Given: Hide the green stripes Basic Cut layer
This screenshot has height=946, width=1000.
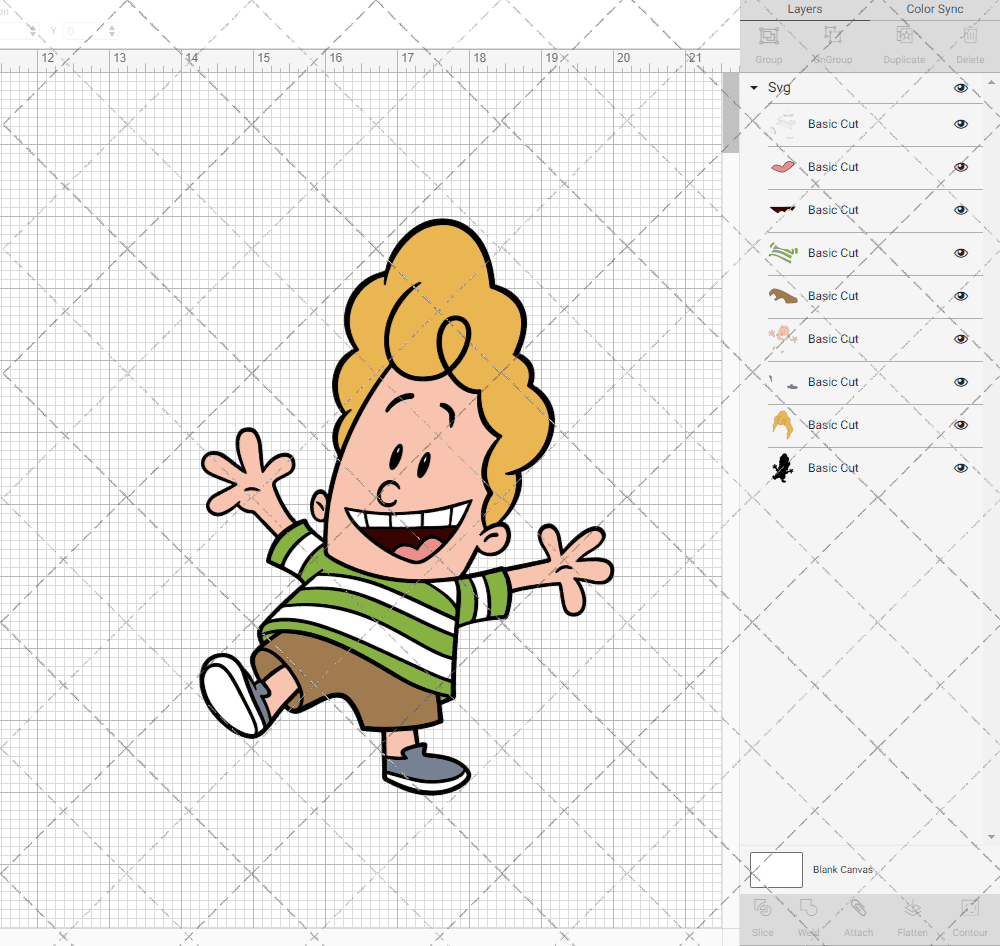Looking at the screenshot, I should click(x=960, y=253).
